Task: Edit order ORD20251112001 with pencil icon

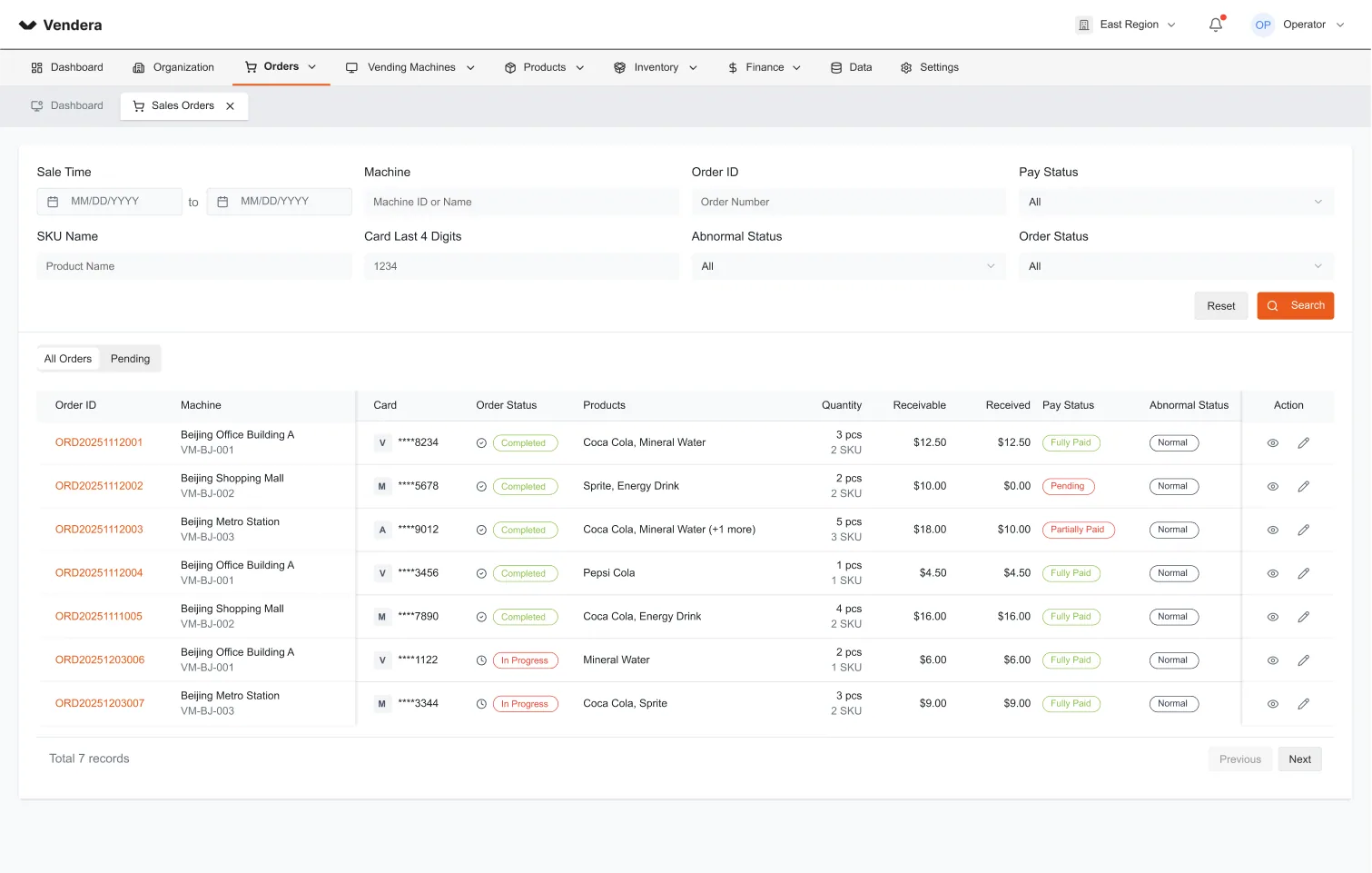Action: point(1303,443)
